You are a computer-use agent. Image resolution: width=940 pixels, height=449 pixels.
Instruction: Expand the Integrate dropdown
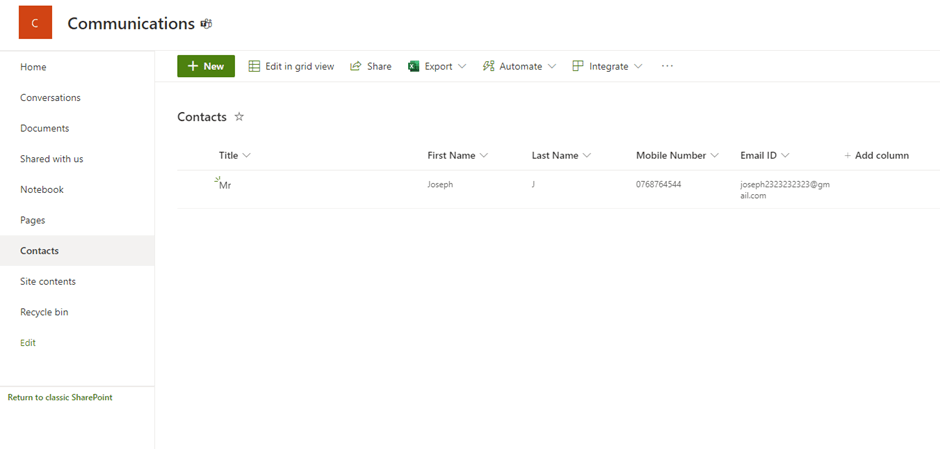click(607, 66)
